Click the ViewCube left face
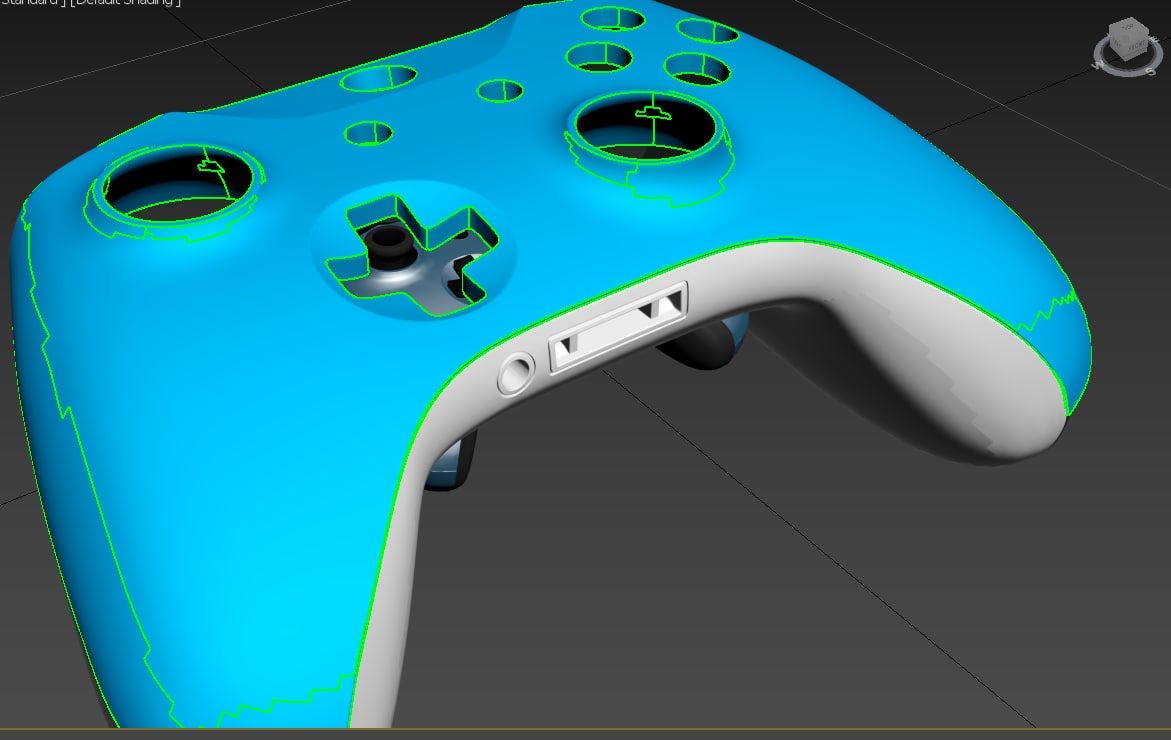 [1117, 45]
